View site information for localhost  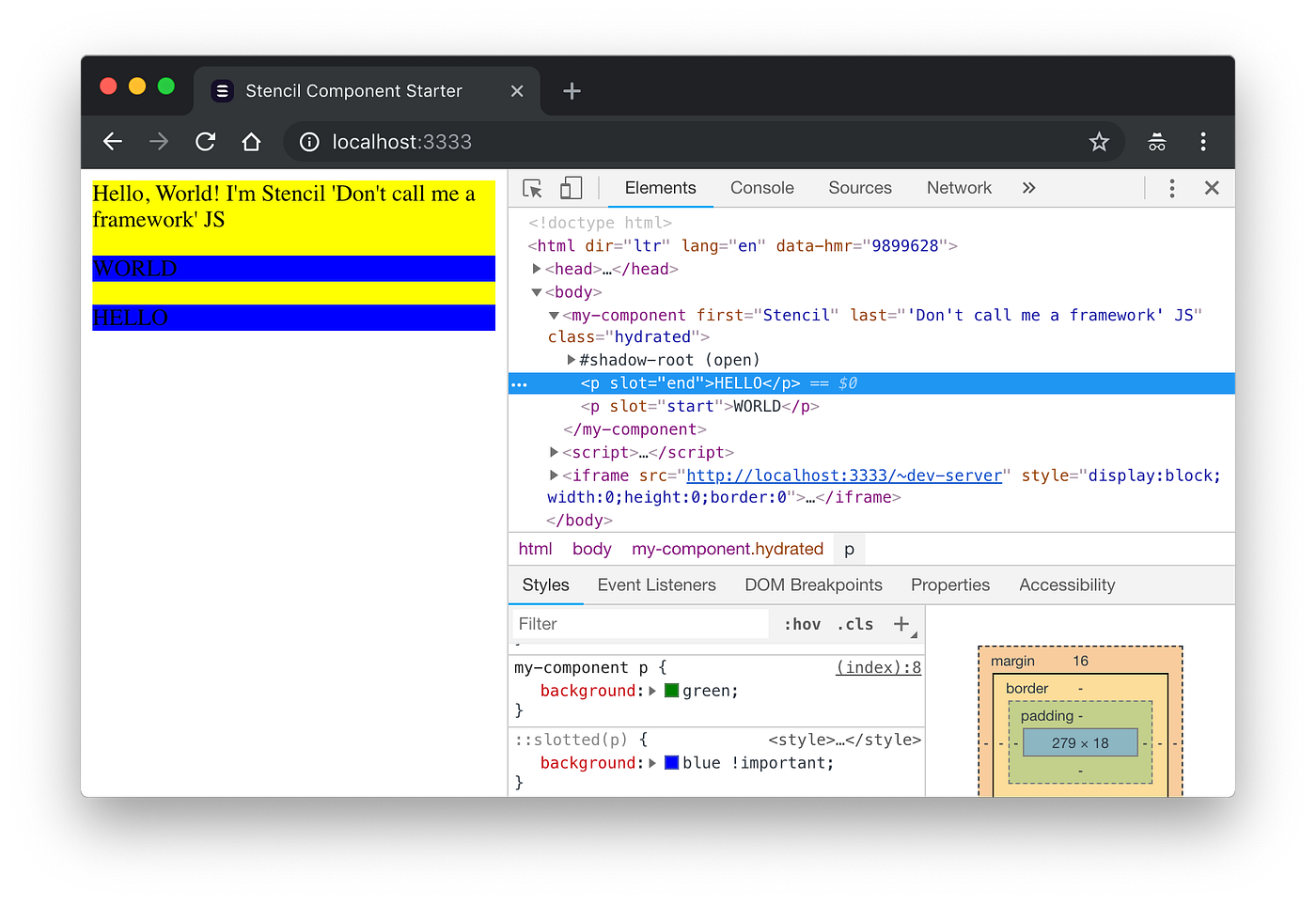coord(309,142)
